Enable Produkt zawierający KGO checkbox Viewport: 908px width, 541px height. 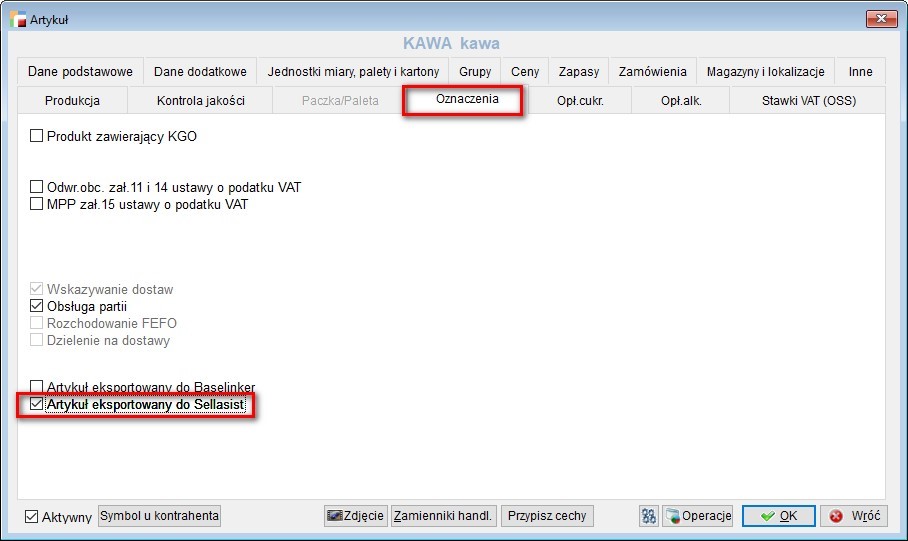coord(36,136)
